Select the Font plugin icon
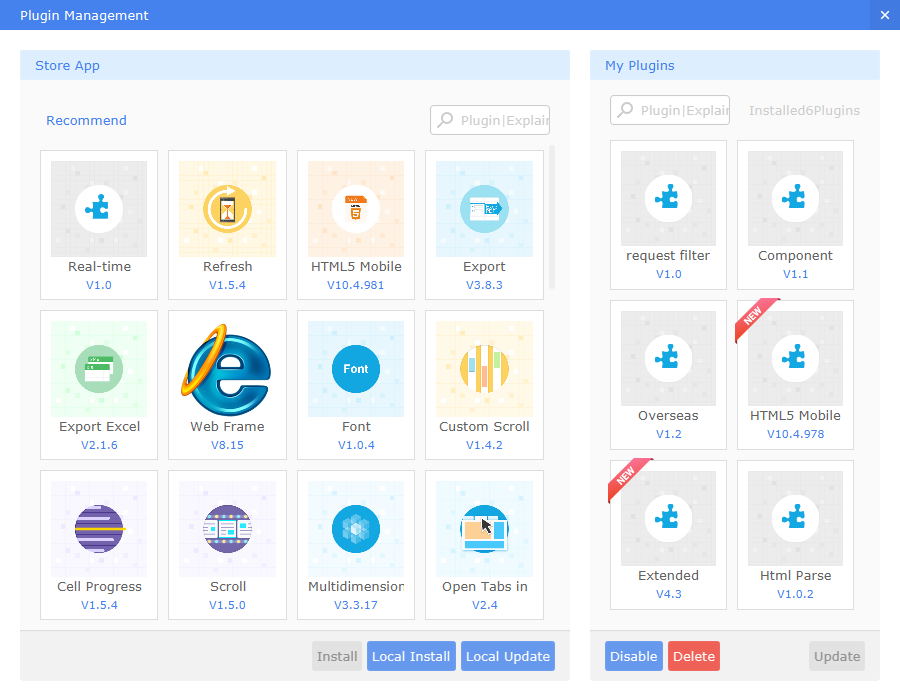 pyautogui.click(x=356, y=369)
